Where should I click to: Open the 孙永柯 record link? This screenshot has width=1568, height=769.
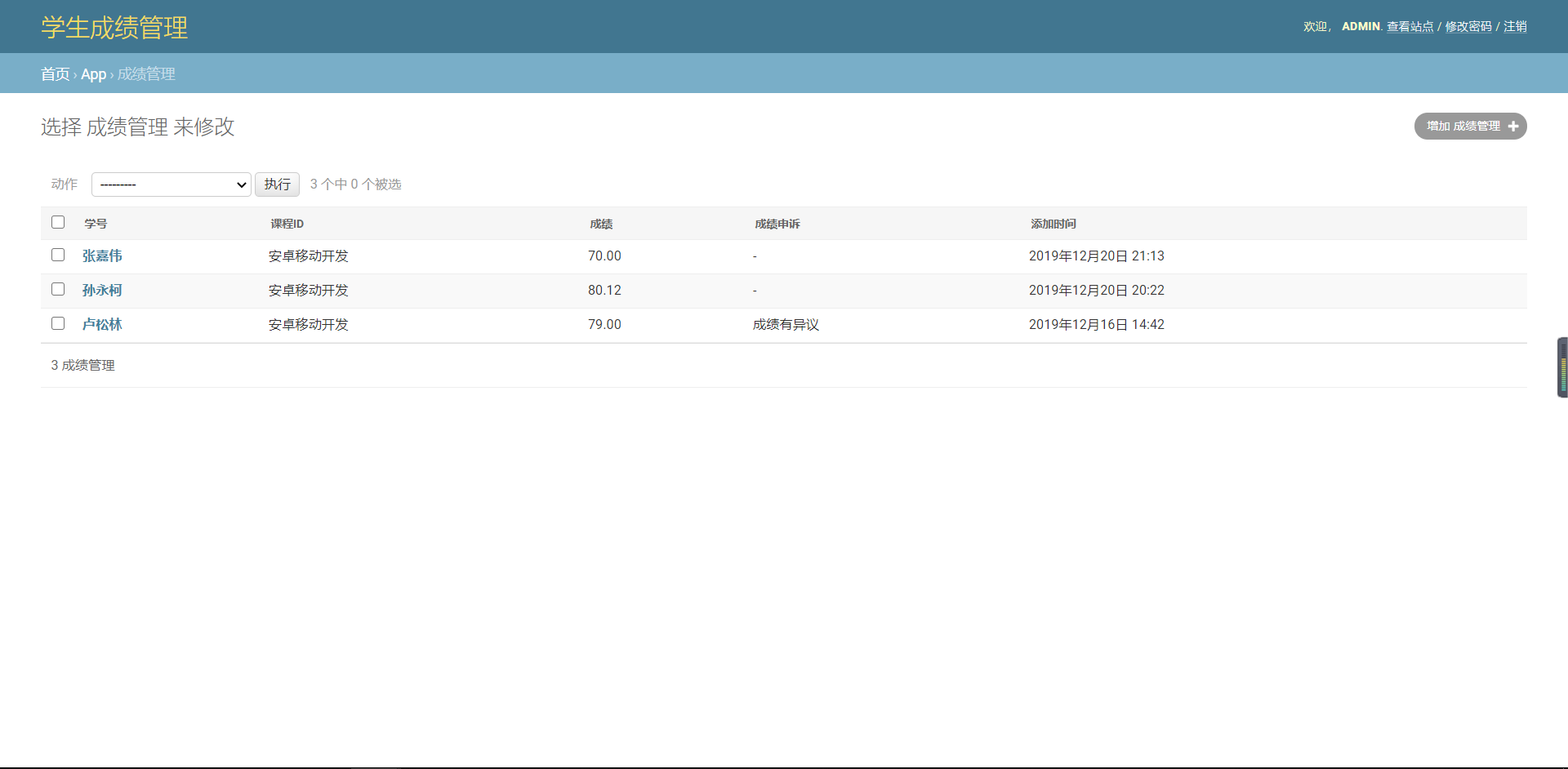[x=102, y=291]
